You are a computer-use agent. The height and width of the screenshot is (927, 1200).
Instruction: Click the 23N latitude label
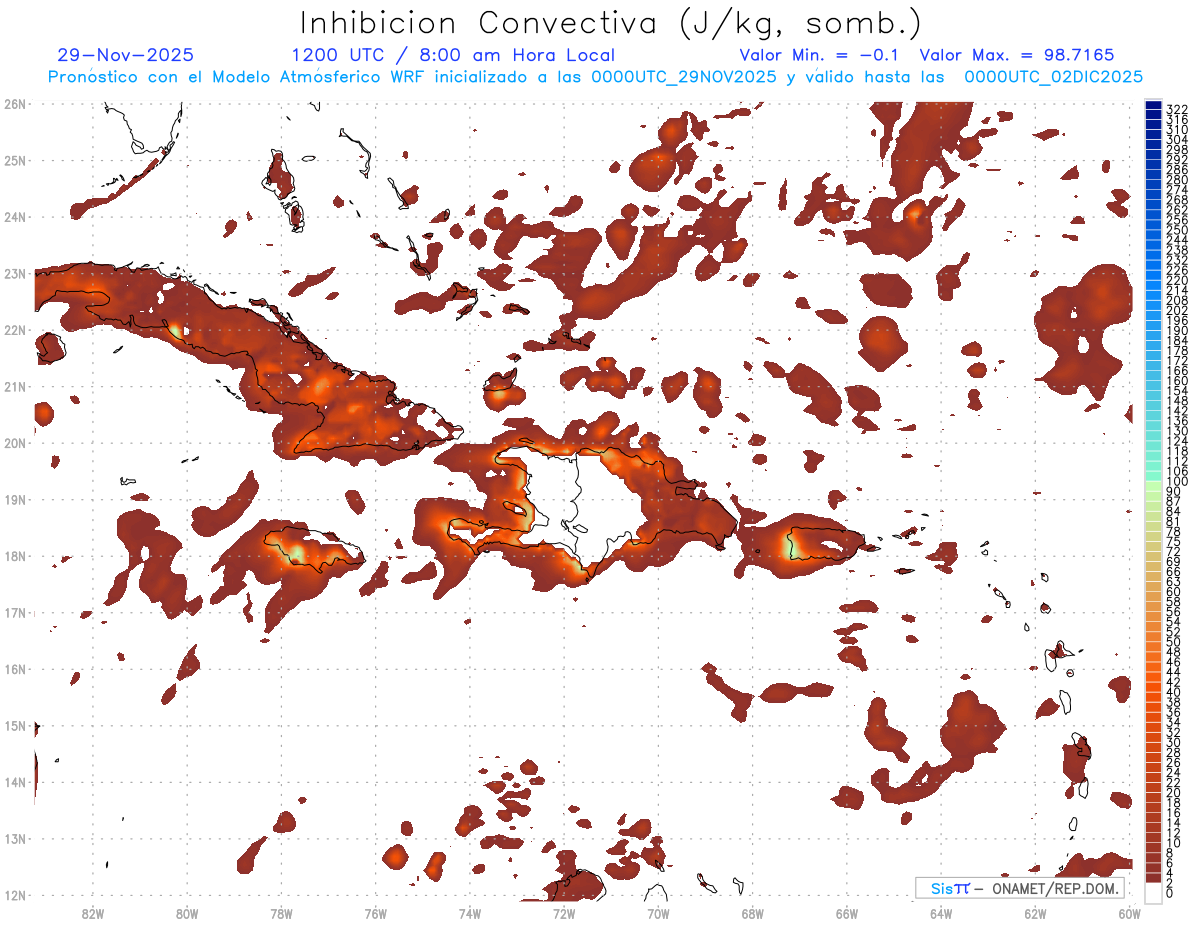tap(14, 273)
